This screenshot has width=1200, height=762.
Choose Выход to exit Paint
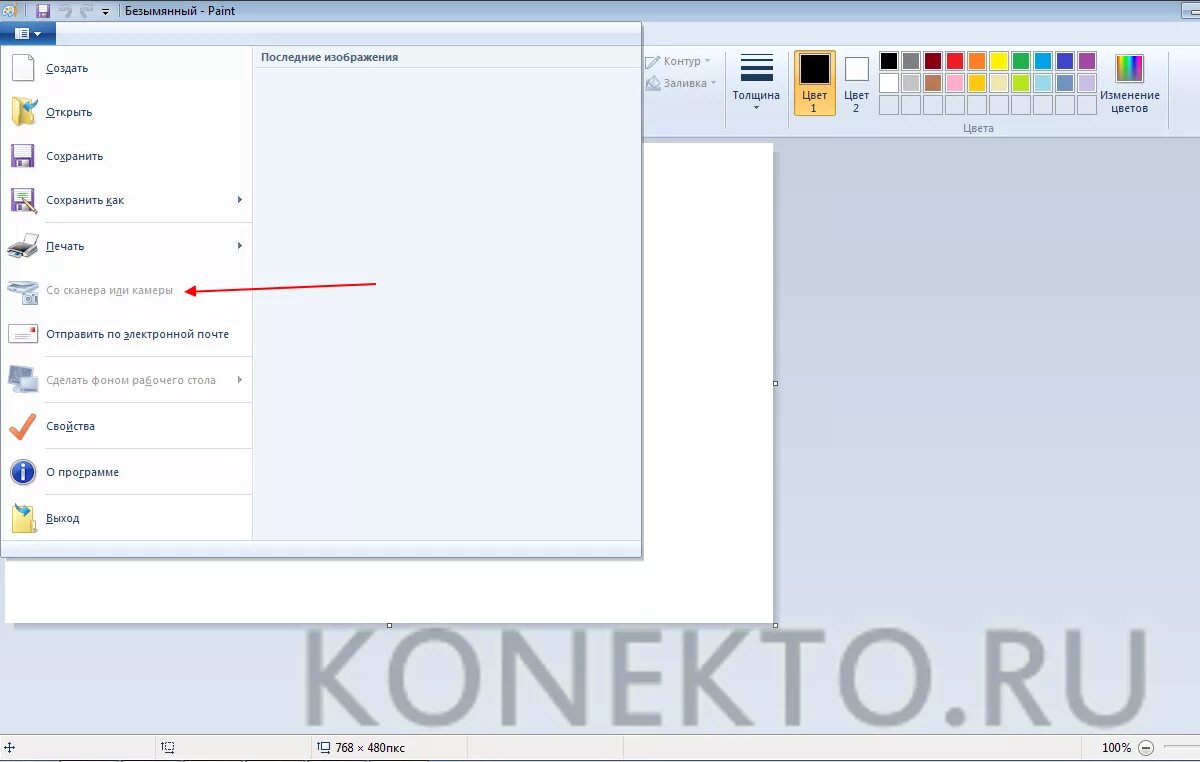click(x=127, y=518)
